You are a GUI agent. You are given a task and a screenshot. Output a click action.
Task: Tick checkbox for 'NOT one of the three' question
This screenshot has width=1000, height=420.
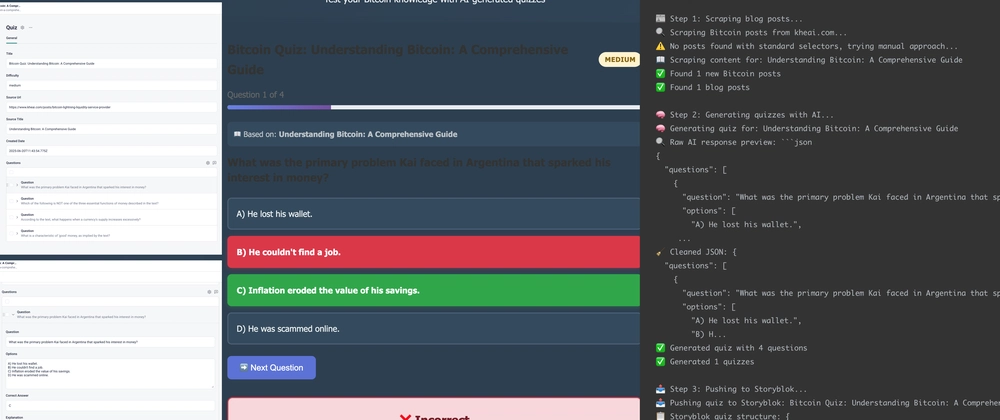tap(11, 201)
